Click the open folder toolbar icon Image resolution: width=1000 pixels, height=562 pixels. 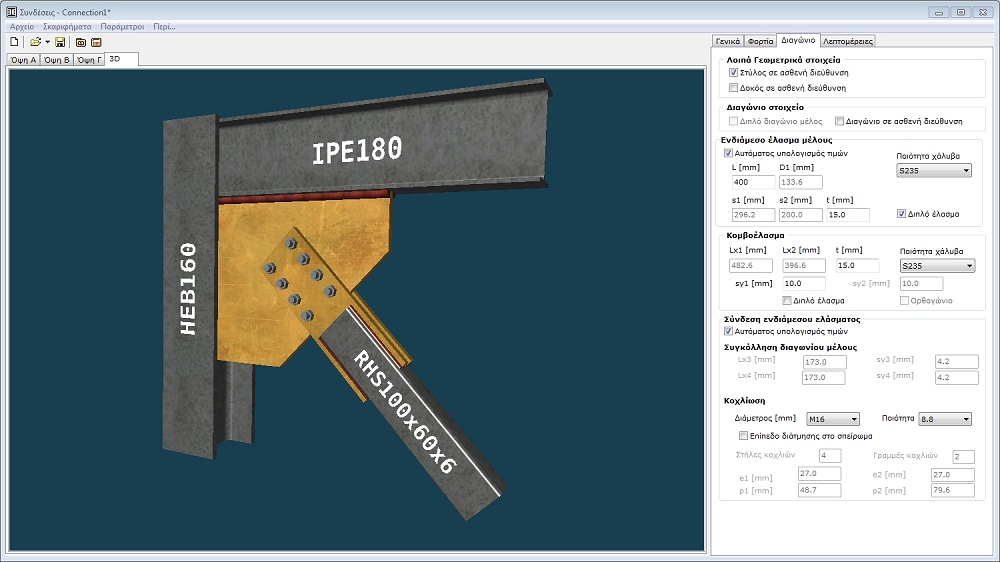(35, 43)
